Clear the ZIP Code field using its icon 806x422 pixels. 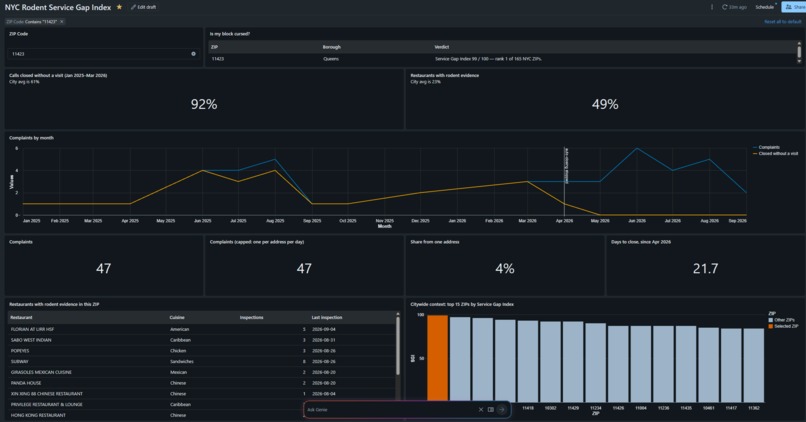(193, 53)
